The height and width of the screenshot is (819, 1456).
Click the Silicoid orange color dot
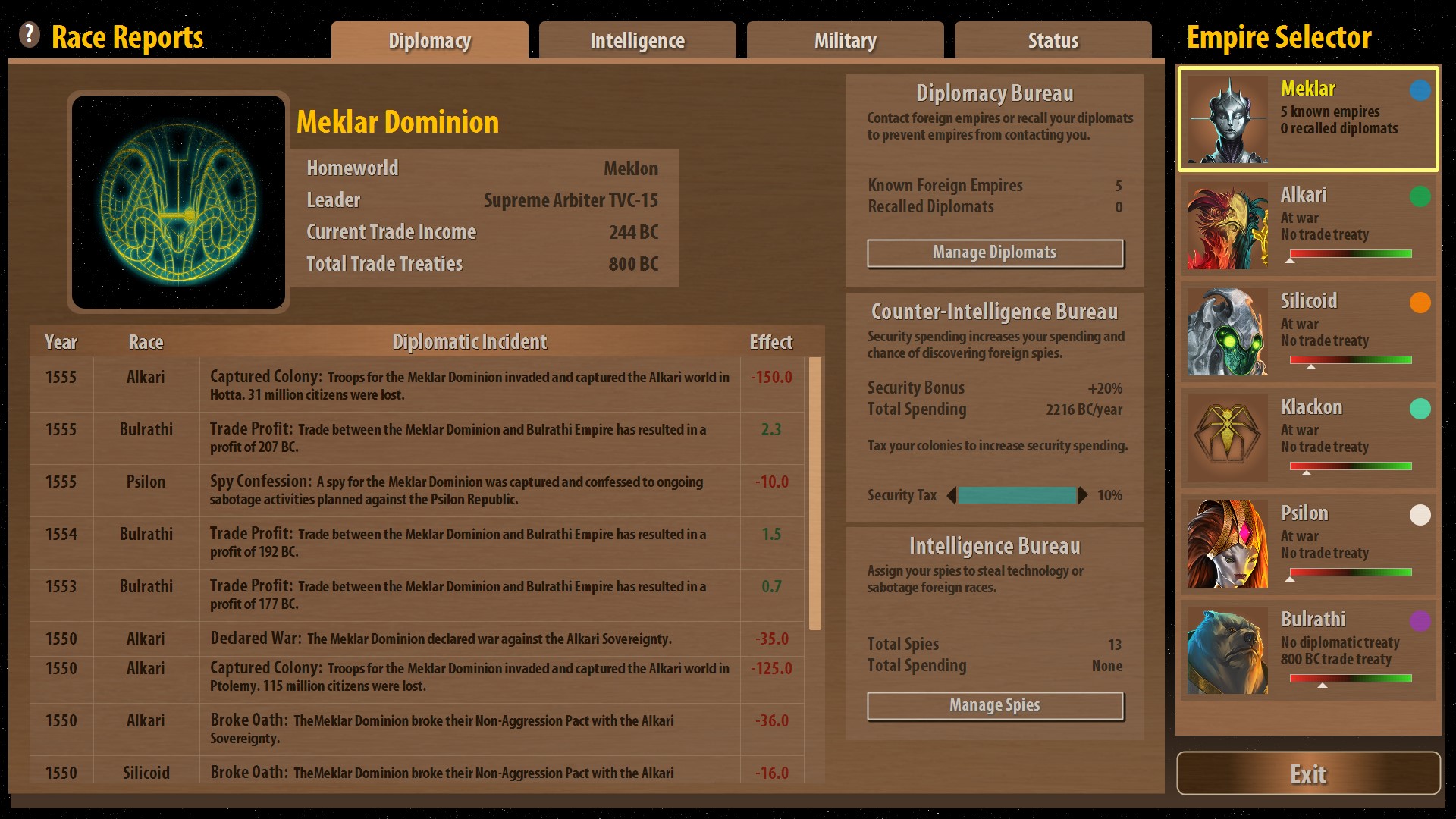[x=1420, y=303]
